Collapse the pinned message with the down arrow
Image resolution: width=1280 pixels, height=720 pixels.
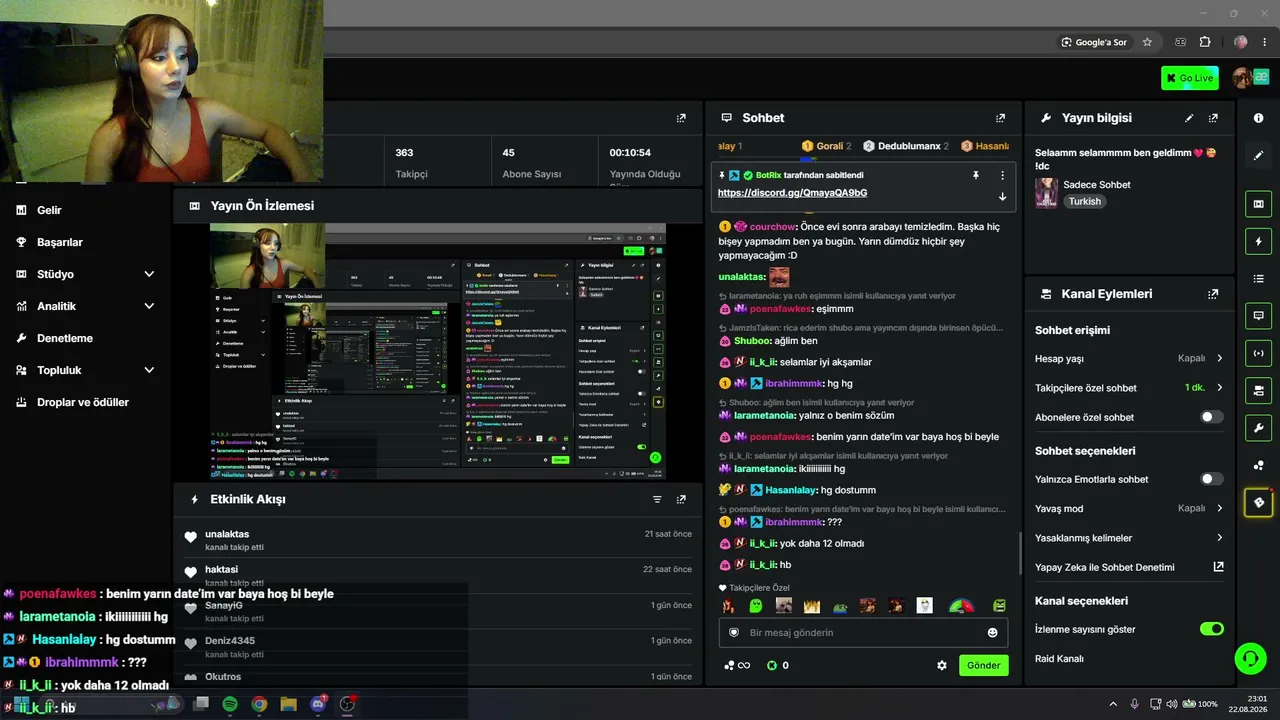coord(1002,196)
